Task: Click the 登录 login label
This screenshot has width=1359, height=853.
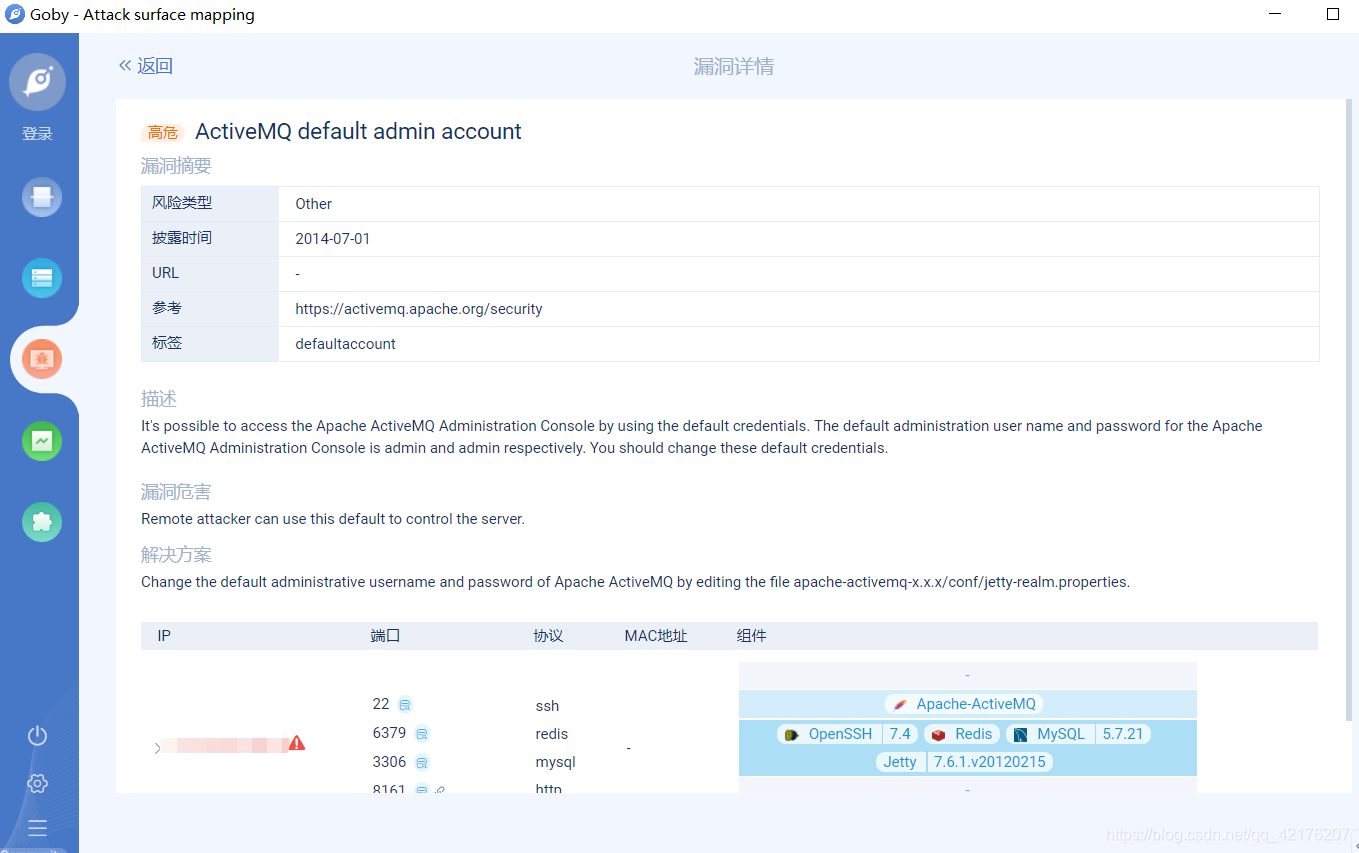Action: (x=37, y=133)
